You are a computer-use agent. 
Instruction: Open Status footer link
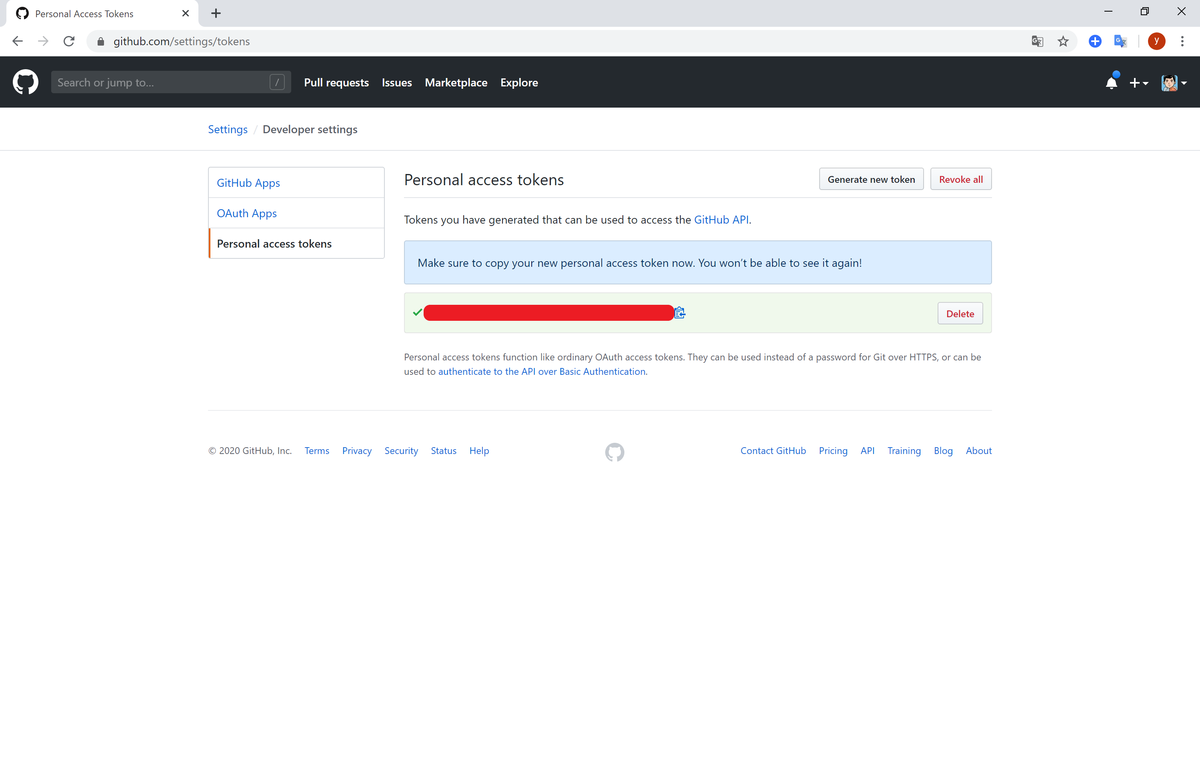coord(444,451)
